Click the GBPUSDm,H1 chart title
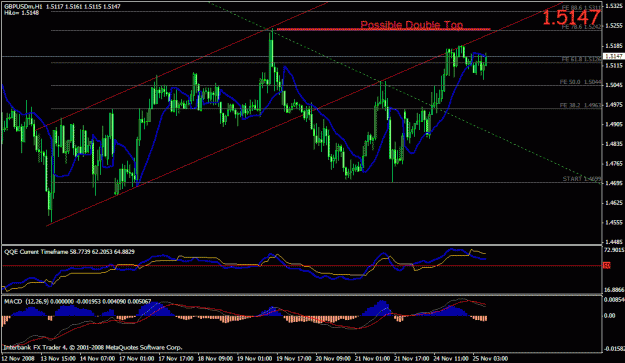The width and height of the screenshot is (625, 363). click(x=24, y=6)
